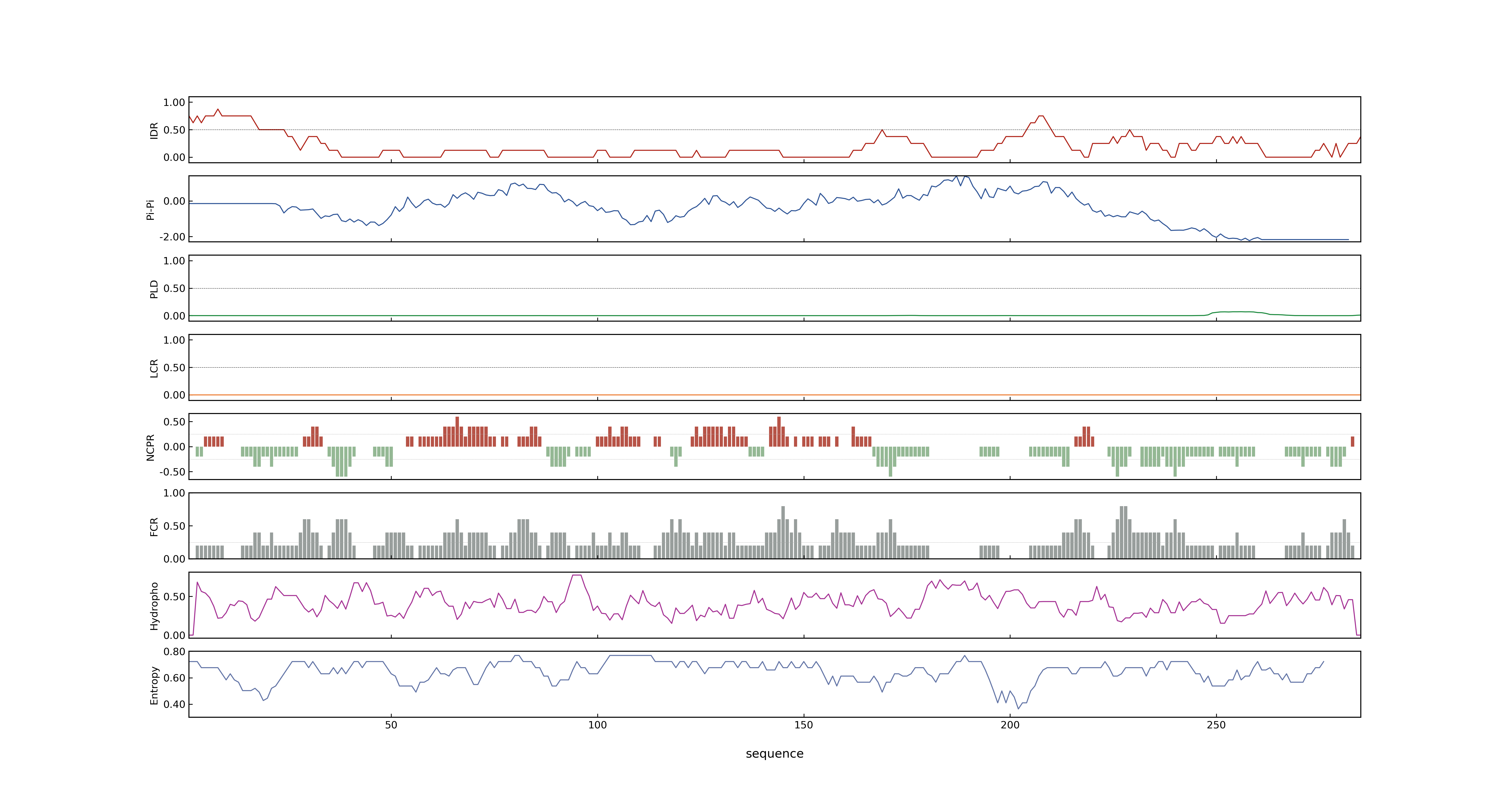1512x806 pixels.
Task: Click the x-axis tick label 200
Action: point(1010,725)
